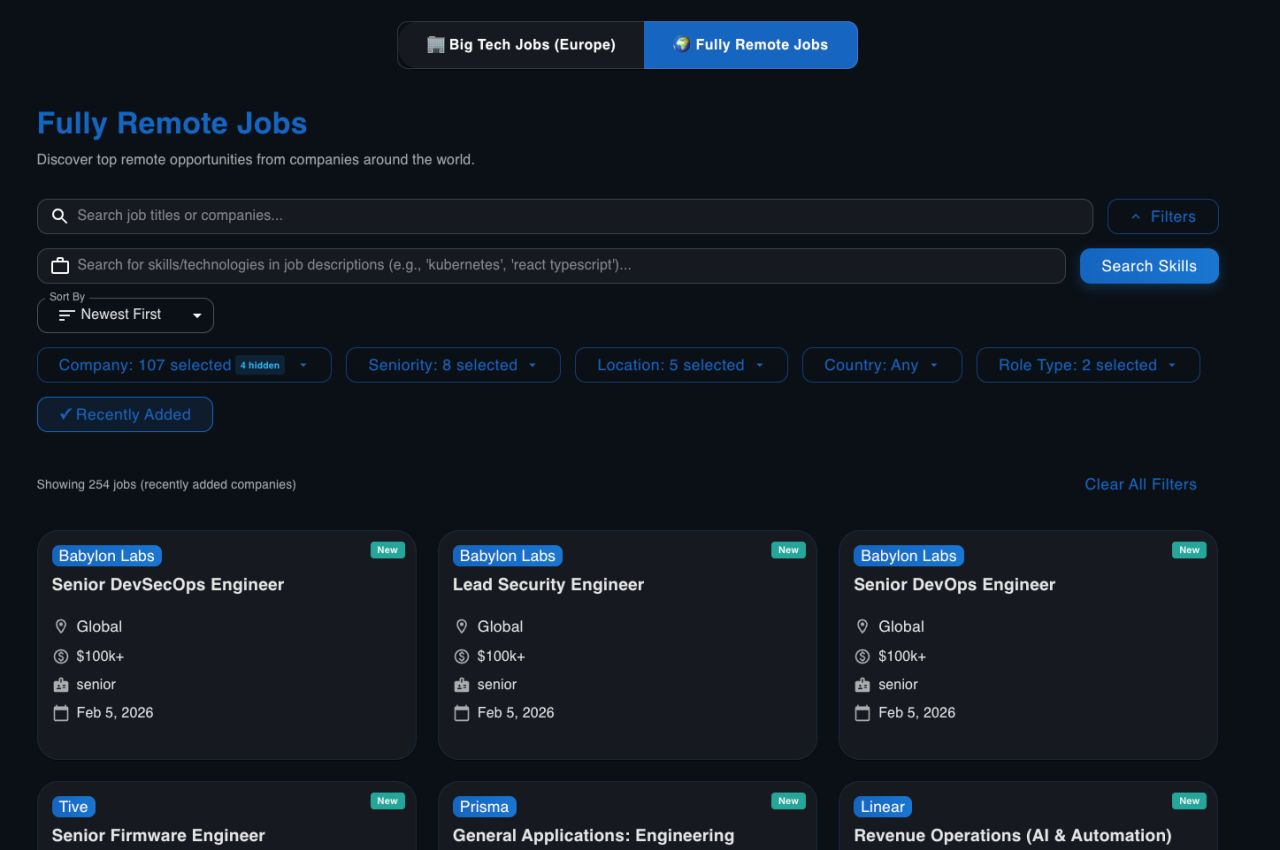
Task: Open the Location: 5 selected dropdown
Action: pos(681,365)
